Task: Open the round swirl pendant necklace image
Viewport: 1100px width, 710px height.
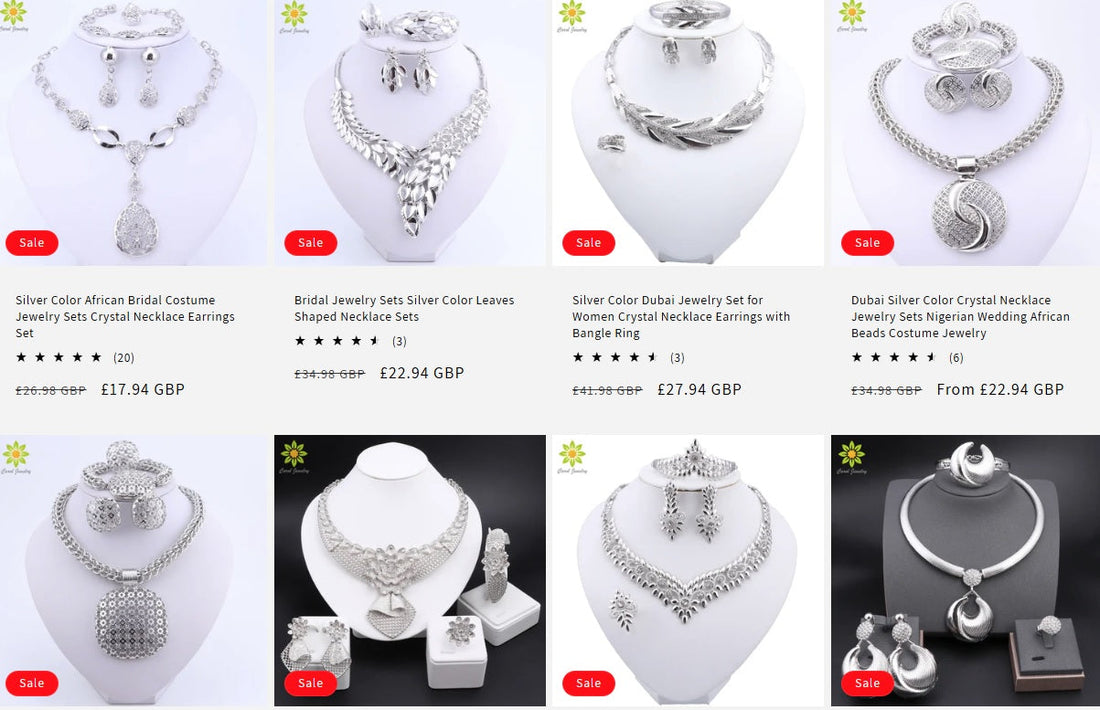Action: point(965,133)
